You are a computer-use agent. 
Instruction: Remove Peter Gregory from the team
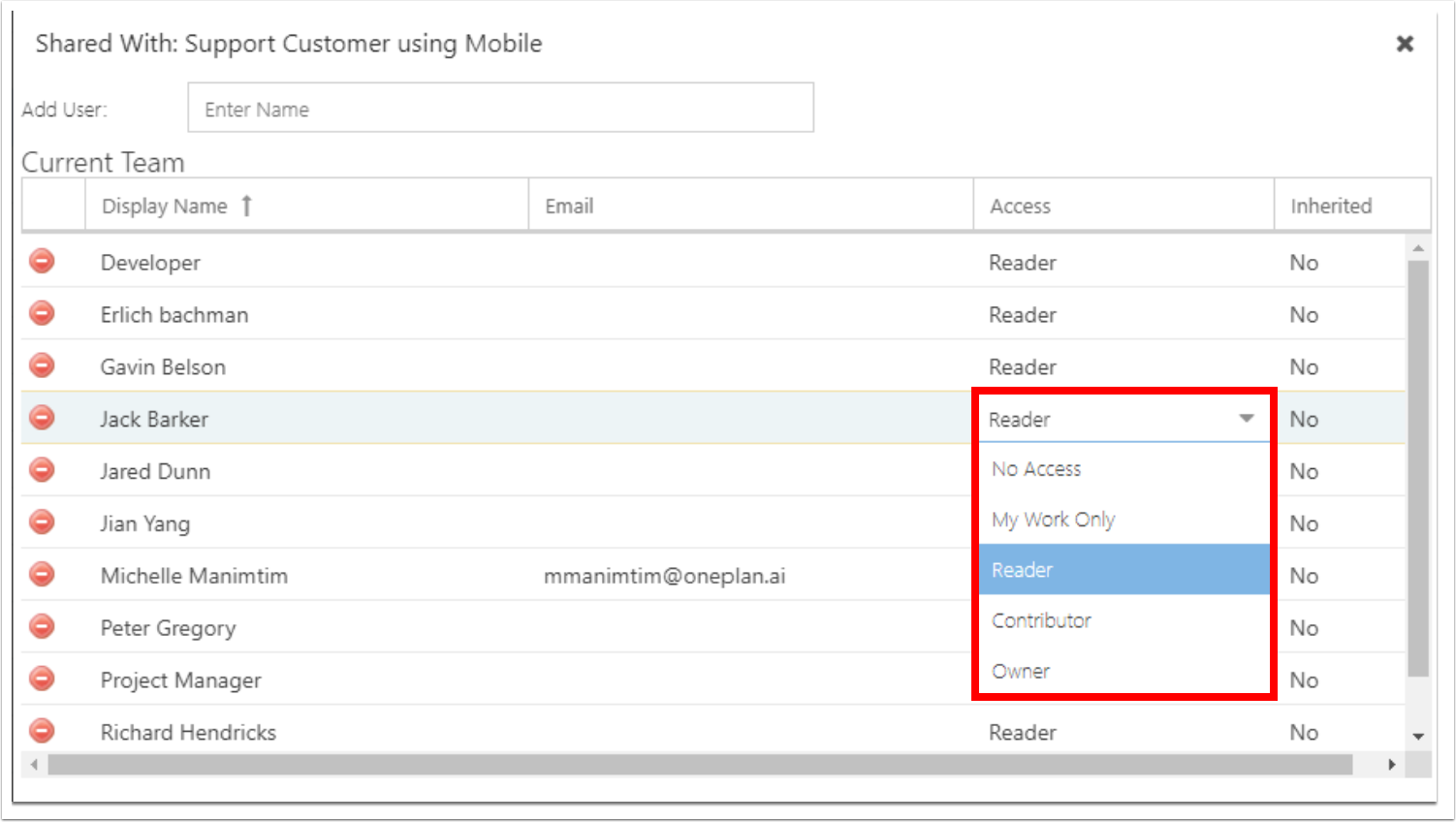pyautogui.click(x=42, y=628)
